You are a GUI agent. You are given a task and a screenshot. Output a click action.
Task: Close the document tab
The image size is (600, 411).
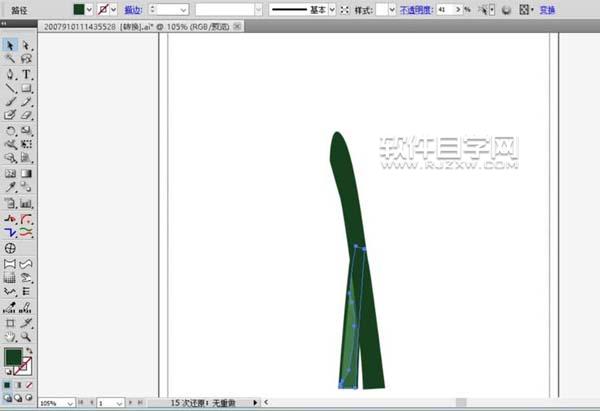[237, 26]
